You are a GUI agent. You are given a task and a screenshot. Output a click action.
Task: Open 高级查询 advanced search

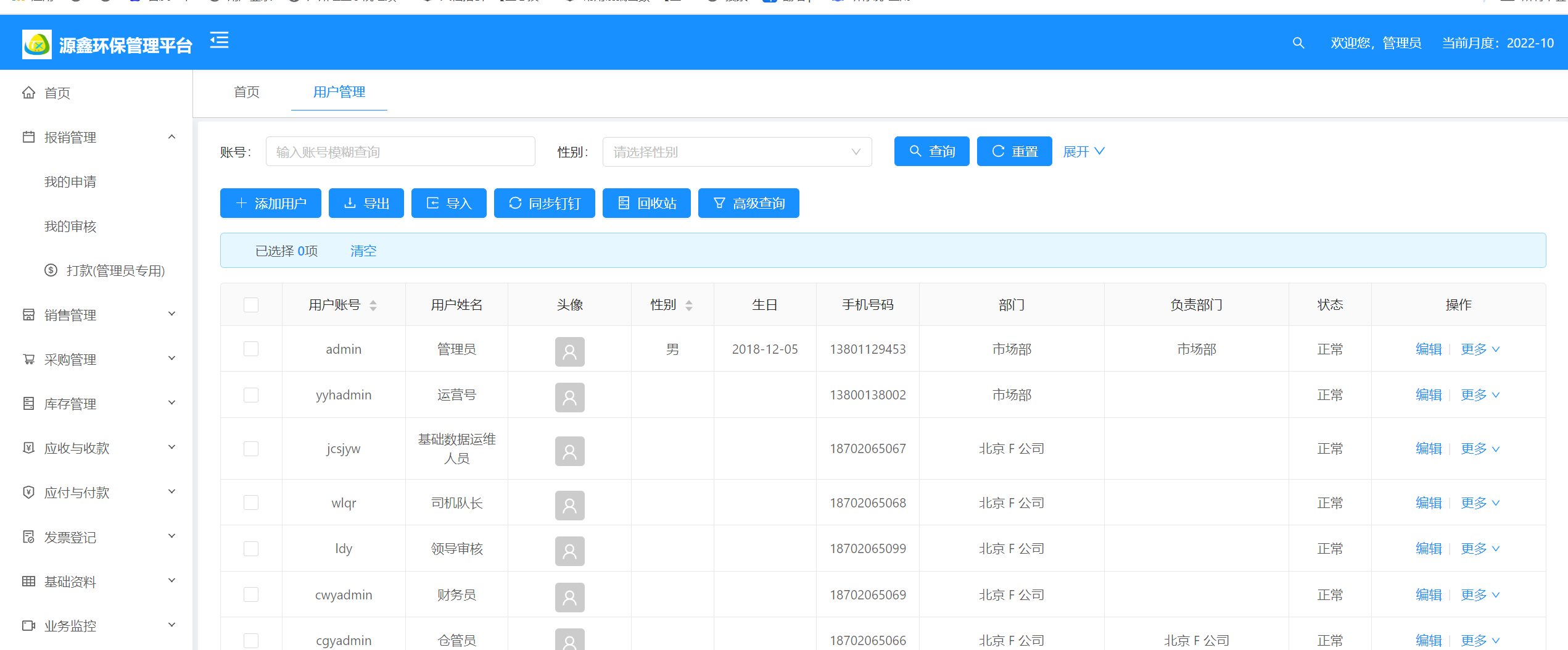coord(749,203)
